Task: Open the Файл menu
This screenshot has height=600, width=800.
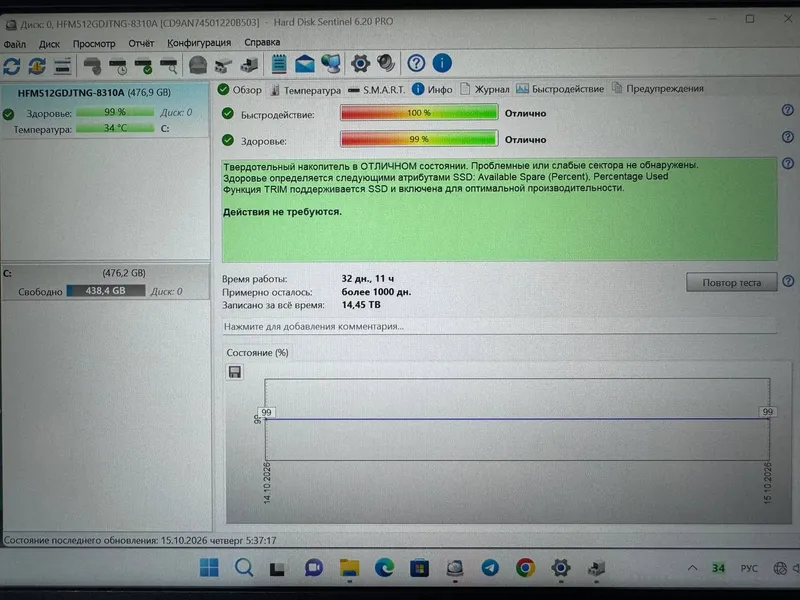Action: click(15, 44)
